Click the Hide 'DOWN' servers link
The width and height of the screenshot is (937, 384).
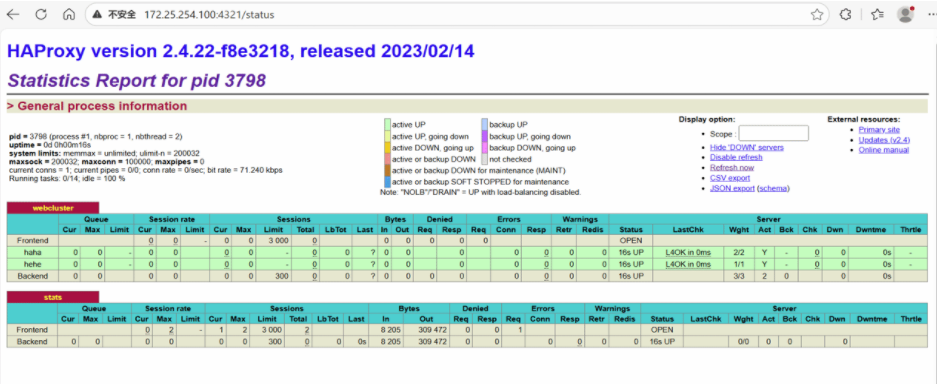tap(746, 147)
